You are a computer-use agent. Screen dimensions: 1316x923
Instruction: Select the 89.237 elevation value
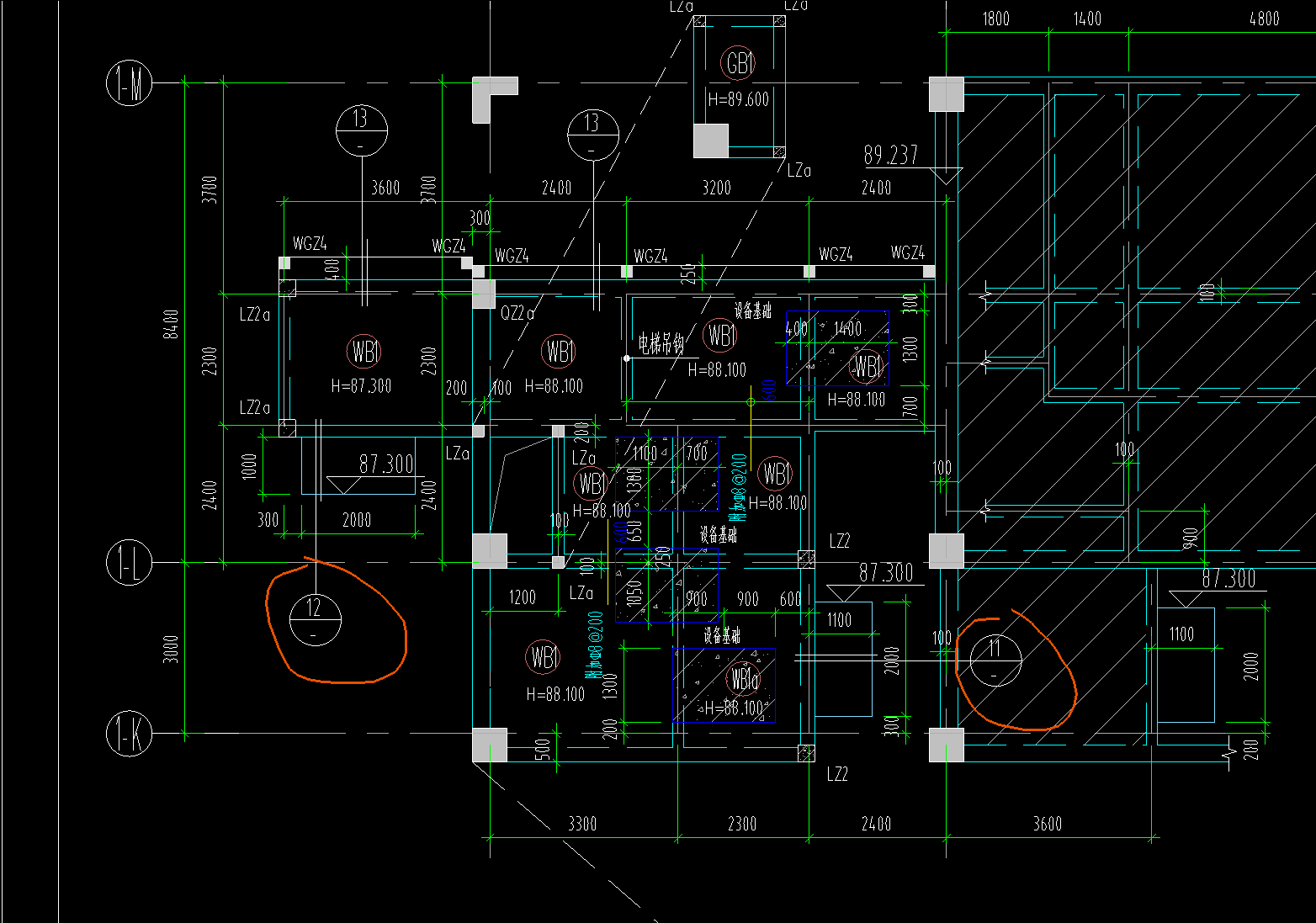891,155
